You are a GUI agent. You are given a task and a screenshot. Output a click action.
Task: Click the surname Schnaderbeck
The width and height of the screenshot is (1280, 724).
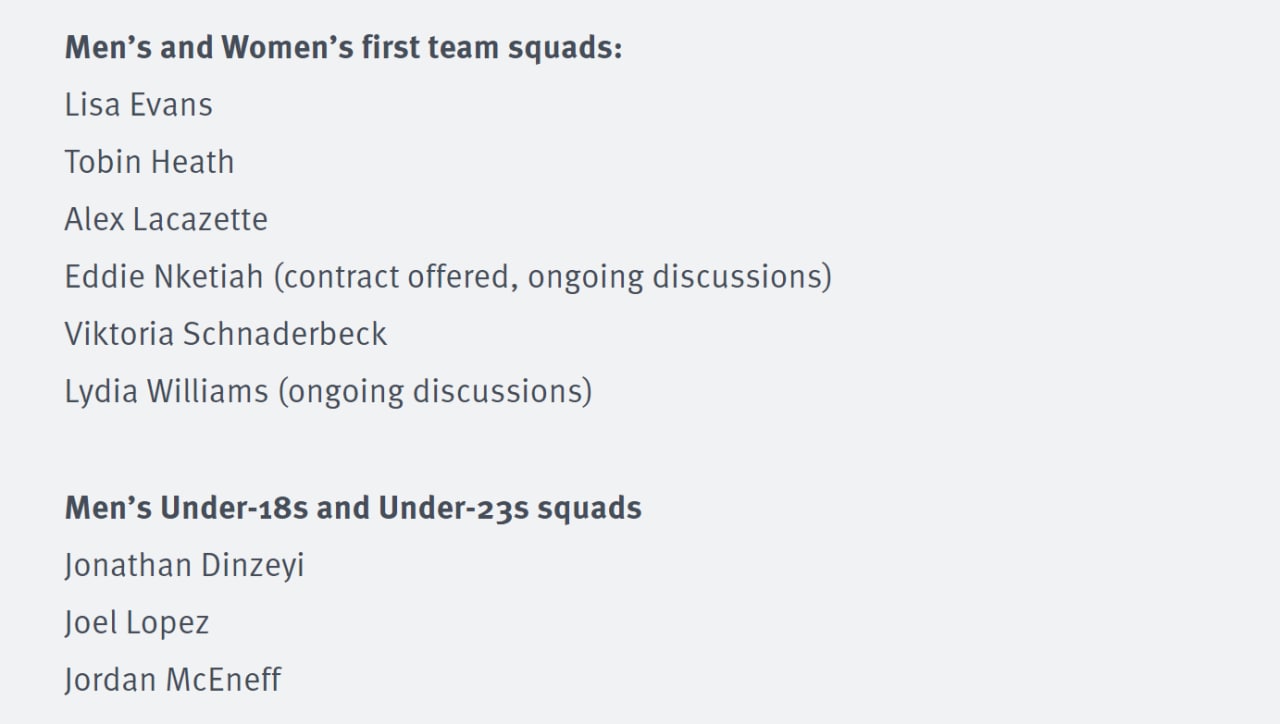pyautogui.click(x=285, y=334)
